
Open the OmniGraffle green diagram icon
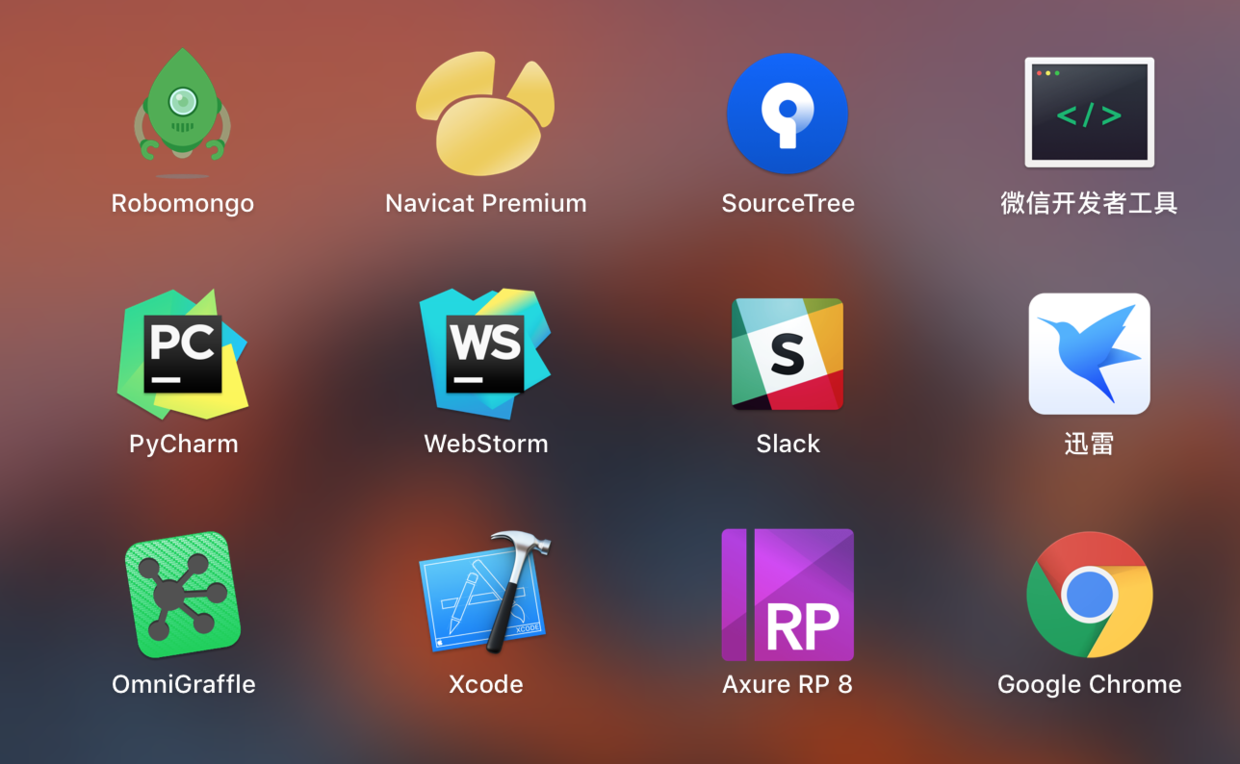pyautogui.click(x=182, y=595)
